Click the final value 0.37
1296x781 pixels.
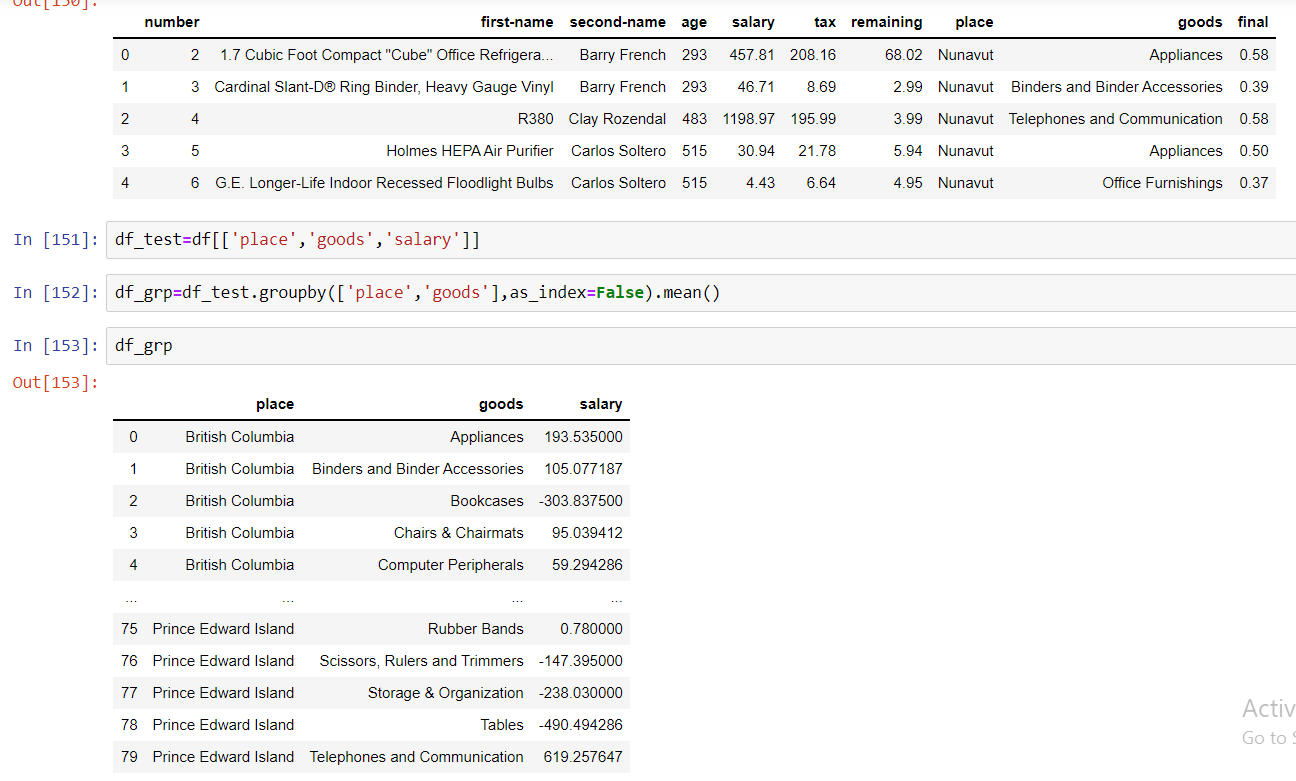click(1254, 183)
